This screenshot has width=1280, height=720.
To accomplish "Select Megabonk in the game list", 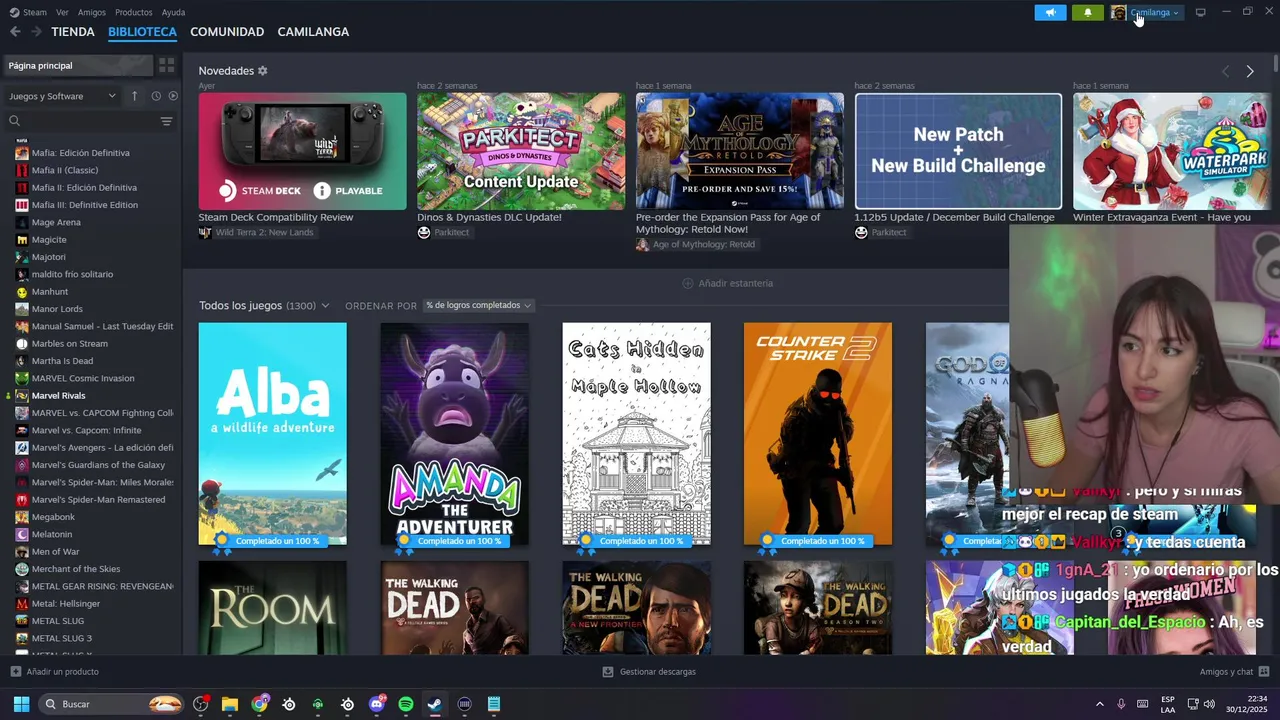I will pyautogui.click(x=53, y=517).
